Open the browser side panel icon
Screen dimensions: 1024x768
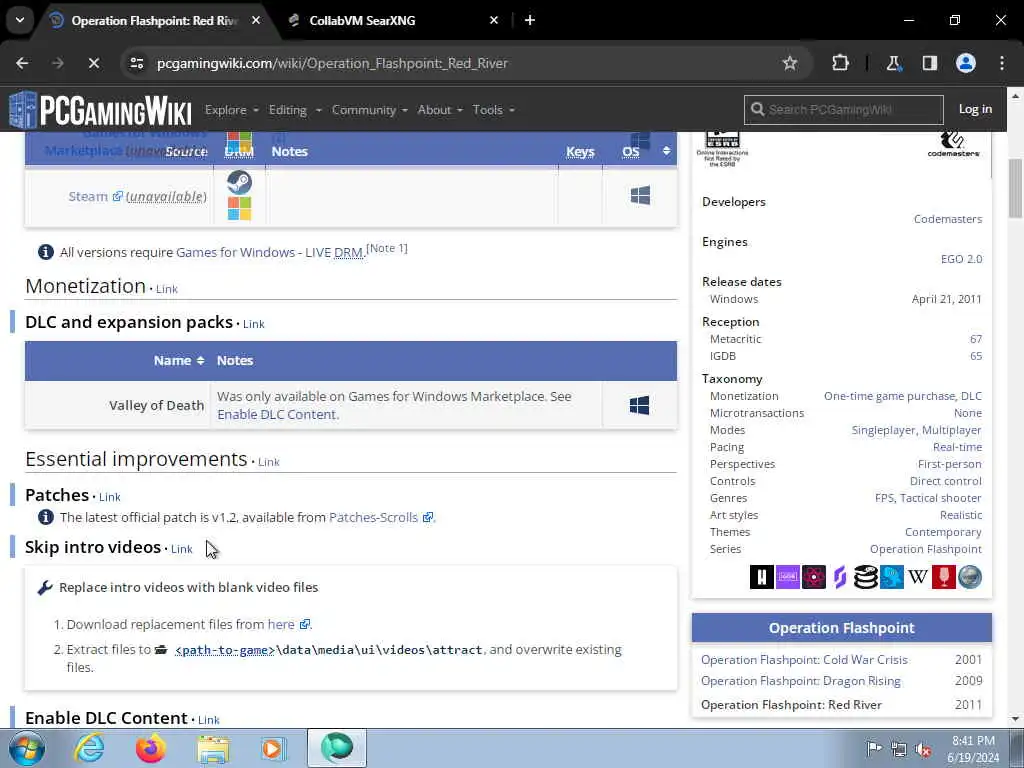click(929, 63)
